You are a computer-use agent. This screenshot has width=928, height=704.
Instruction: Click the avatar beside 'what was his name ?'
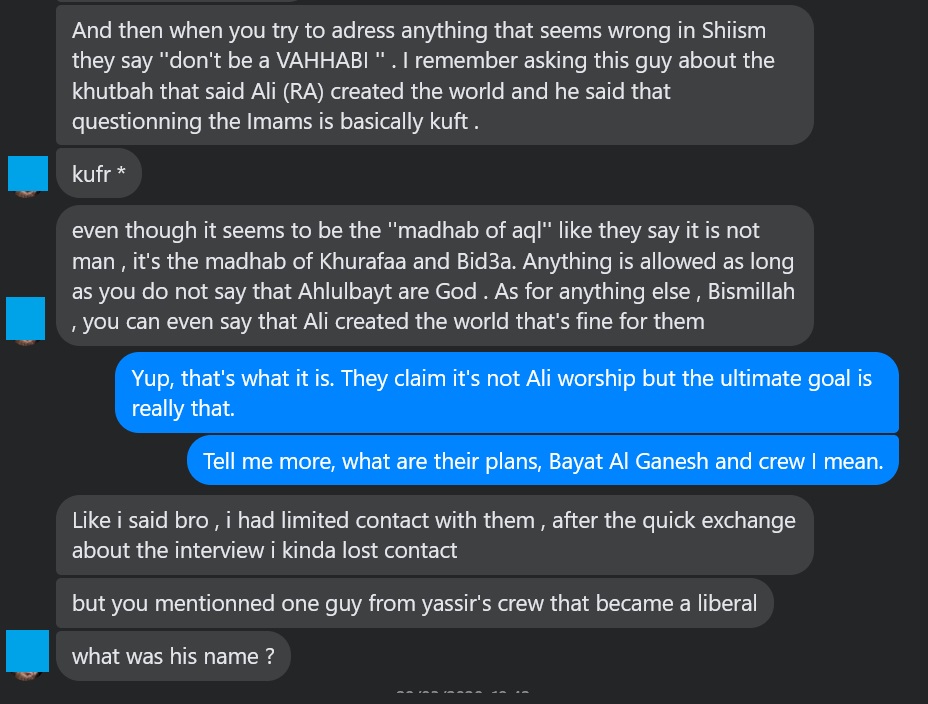tap(27, 652)
